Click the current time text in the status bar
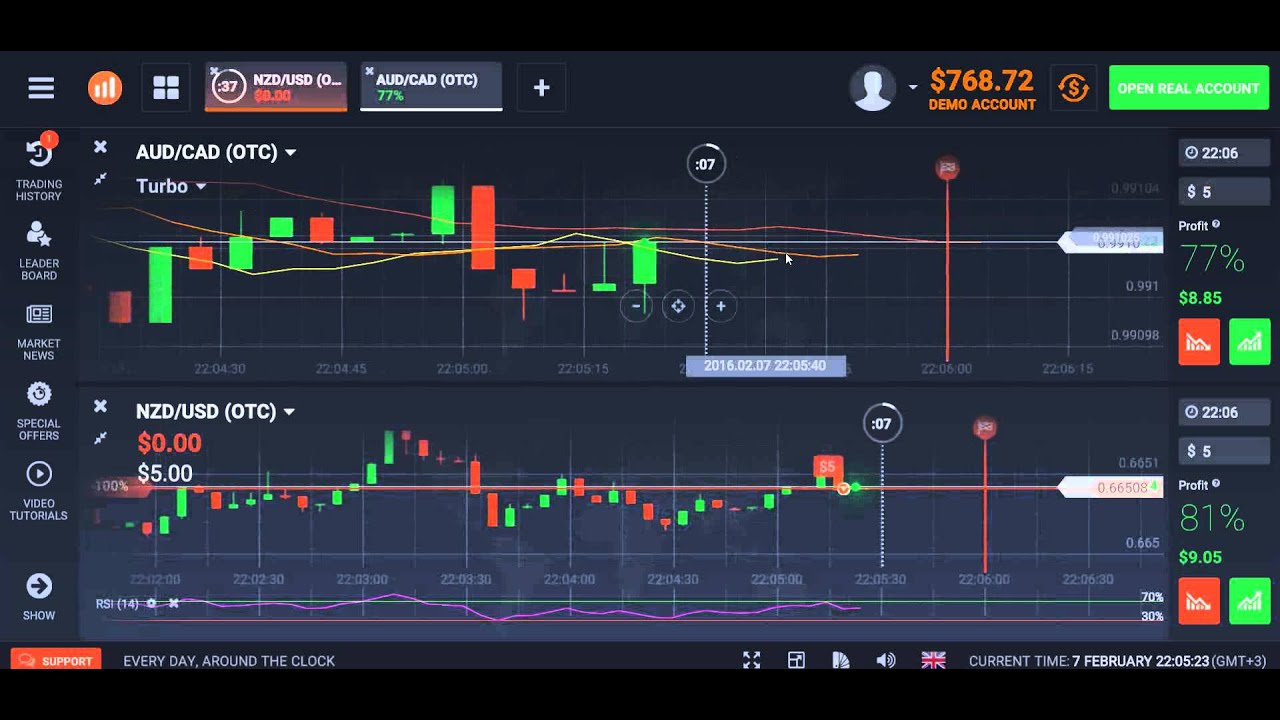 (x=1117, y=661)
